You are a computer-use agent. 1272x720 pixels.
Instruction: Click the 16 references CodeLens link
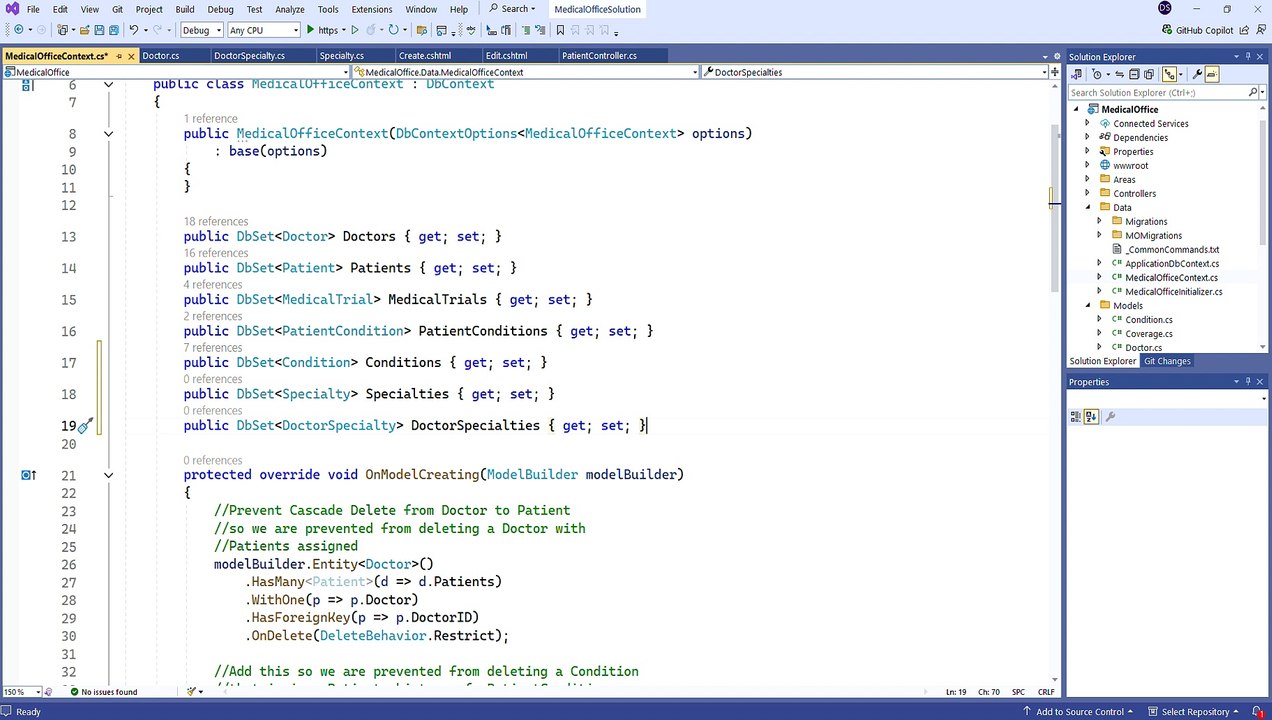click(x=216, y=253)
